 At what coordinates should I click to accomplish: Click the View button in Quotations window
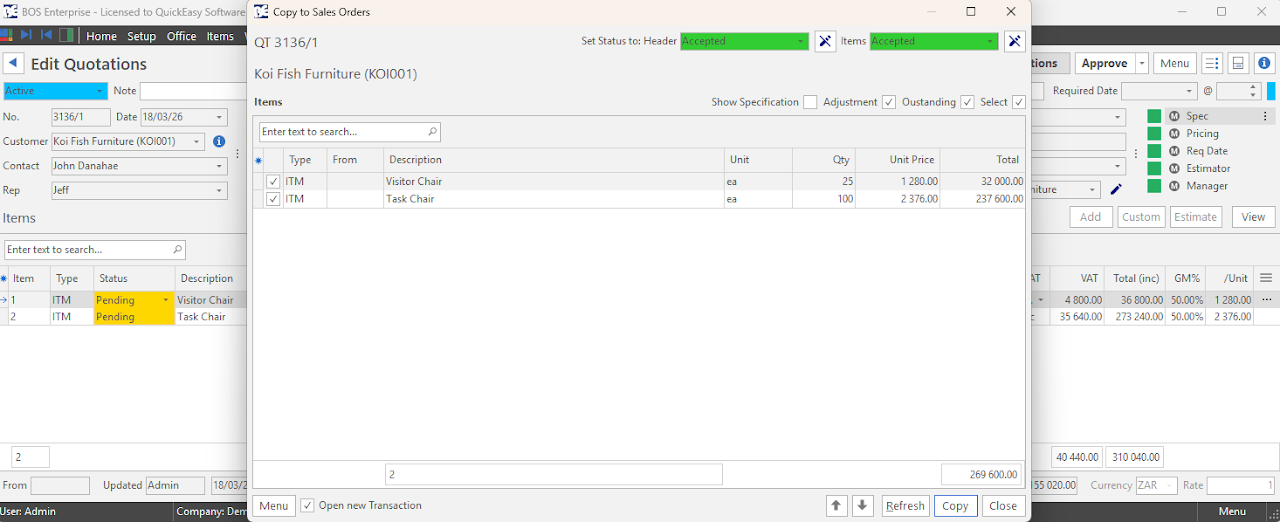[1254, 217]
